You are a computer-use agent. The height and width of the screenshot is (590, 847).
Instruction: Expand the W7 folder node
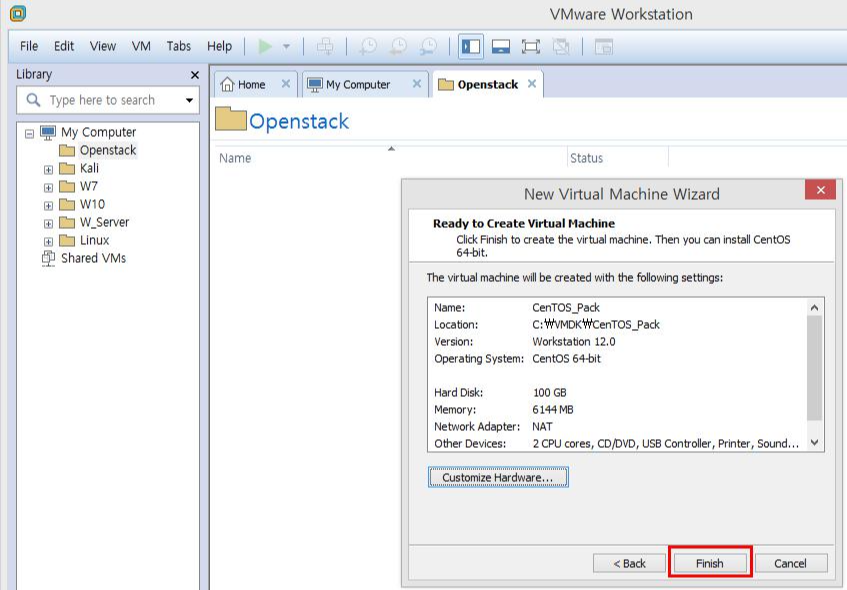point(49,187)
